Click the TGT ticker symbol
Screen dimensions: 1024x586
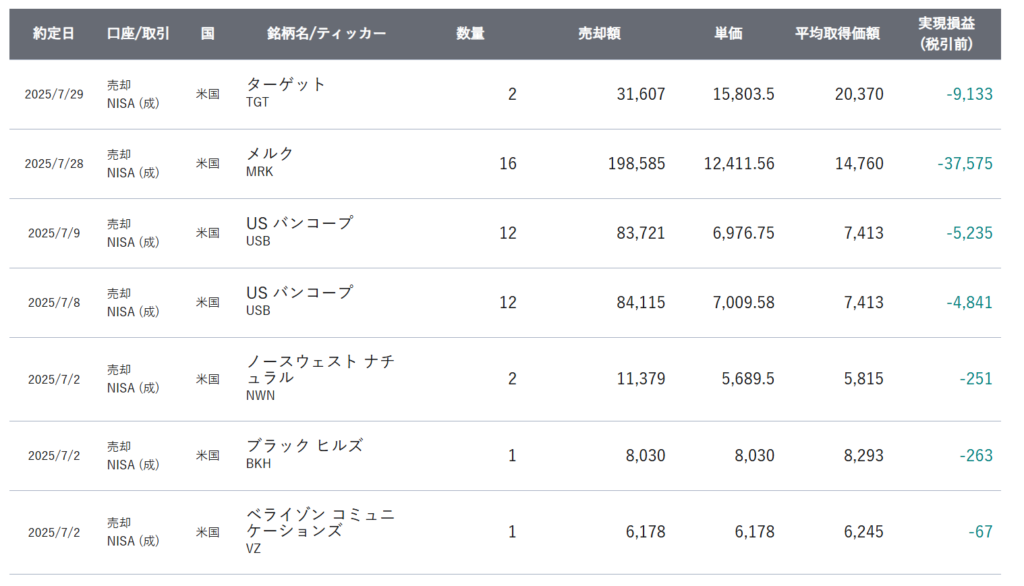pyautogui.click(x=258, y=102)
